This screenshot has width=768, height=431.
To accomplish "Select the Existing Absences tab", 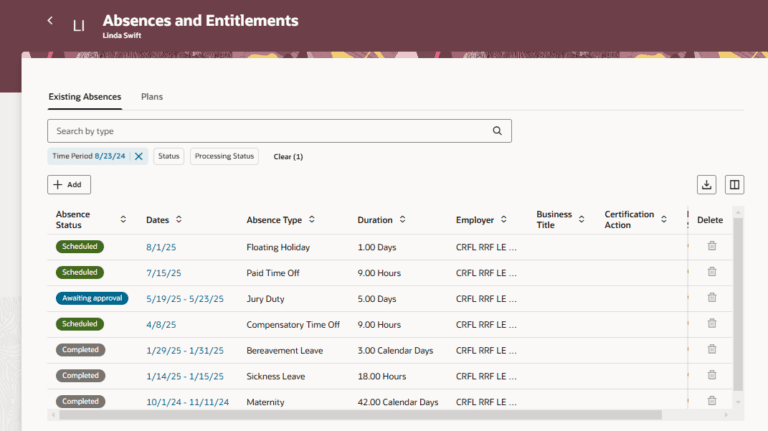I will pos(85,97).
